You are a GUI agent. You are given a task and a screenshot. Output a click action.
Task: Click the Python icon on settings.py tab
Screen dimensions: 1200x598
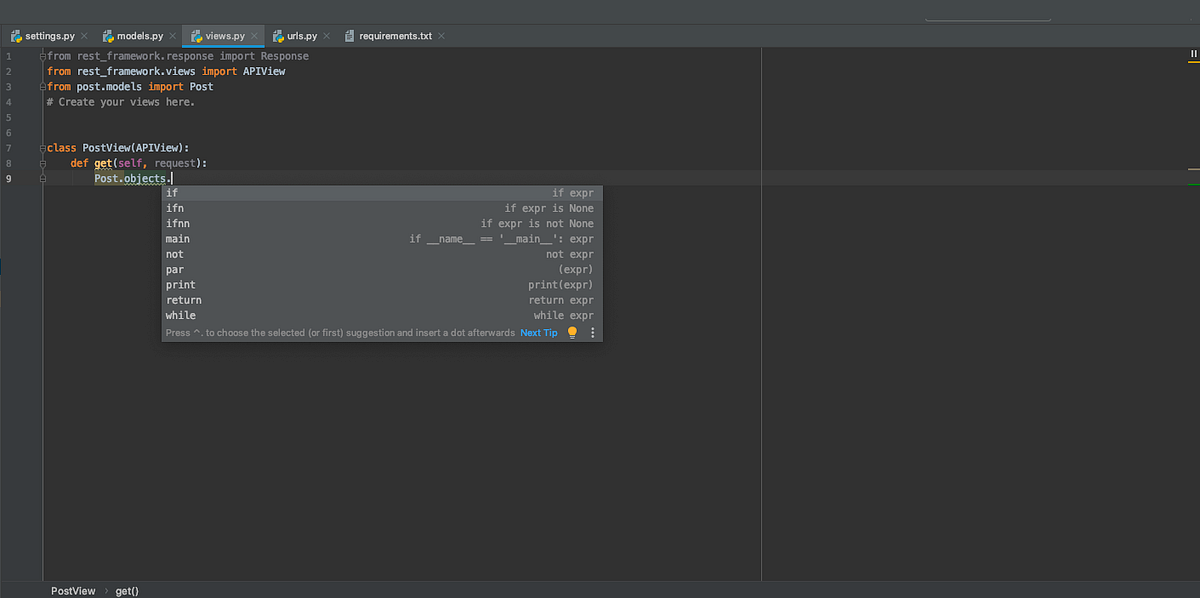pos(16,35)
